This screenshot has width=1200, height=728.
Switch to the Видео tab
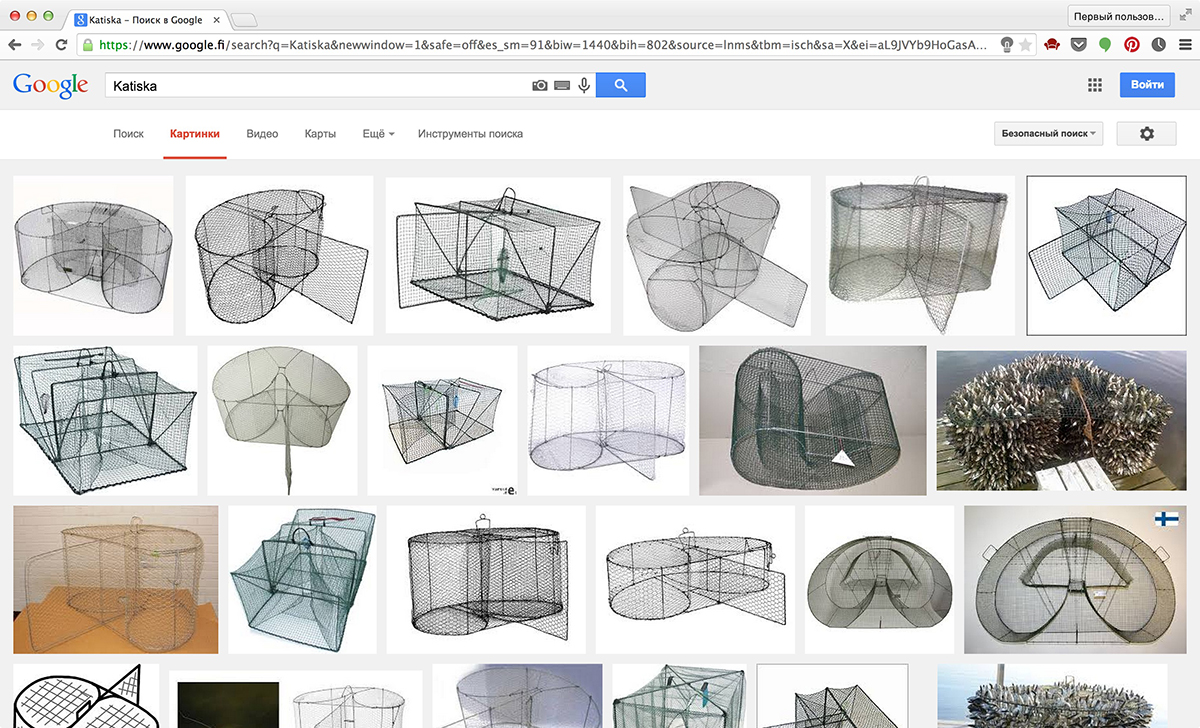pos(262,134)
